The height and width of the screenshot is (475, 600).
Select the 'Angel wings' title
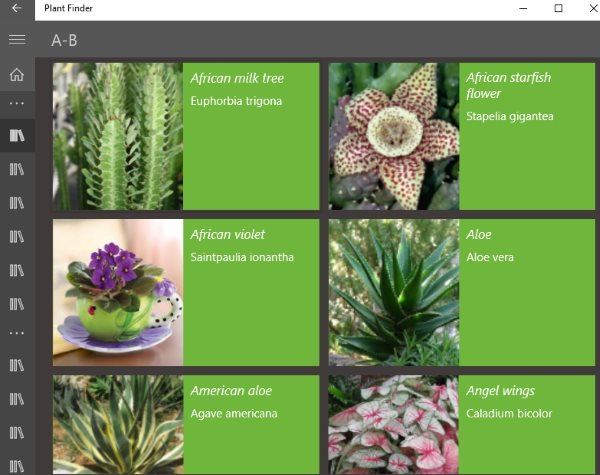click(x=501, y=391)
